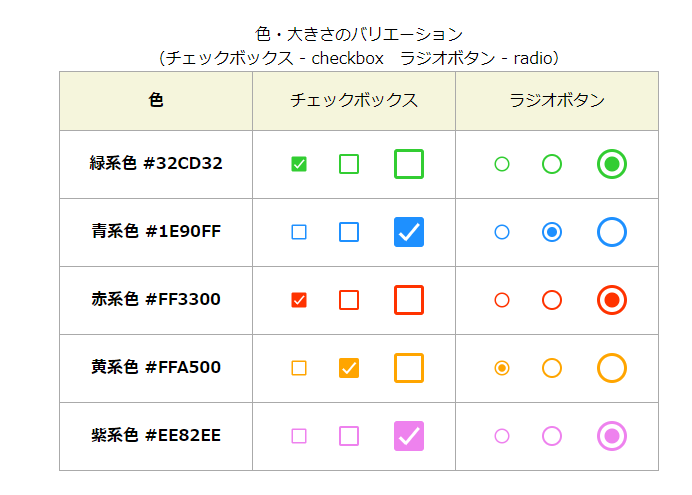This screenshot has width=692, height=495.
Task: Check the small blue checkbox
Action: coord(299,232)
